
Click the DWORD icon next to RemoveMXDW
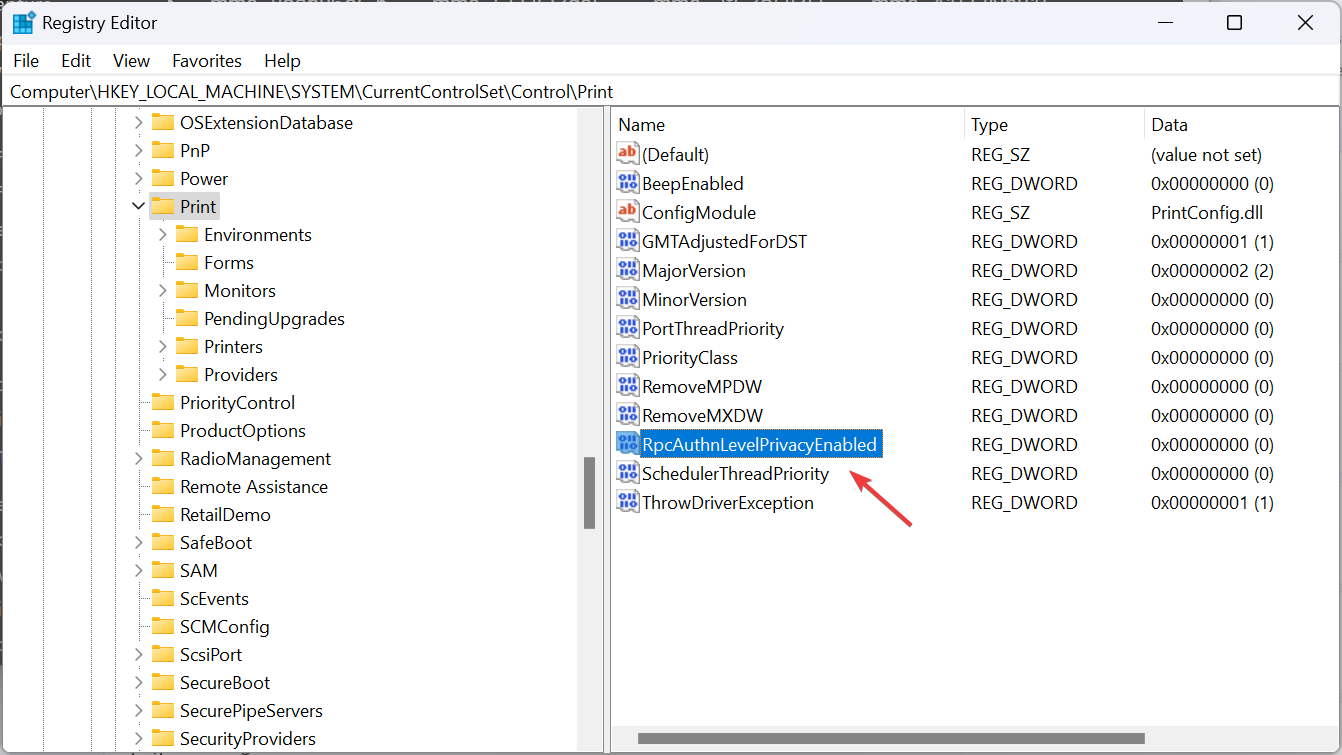[x=627, y=415]
